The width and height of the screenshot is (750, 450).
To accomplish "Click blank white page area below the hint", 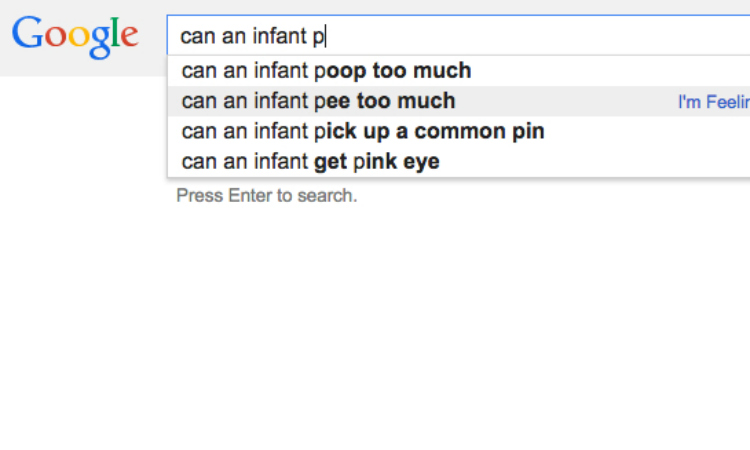I will [x=375, y=325].
